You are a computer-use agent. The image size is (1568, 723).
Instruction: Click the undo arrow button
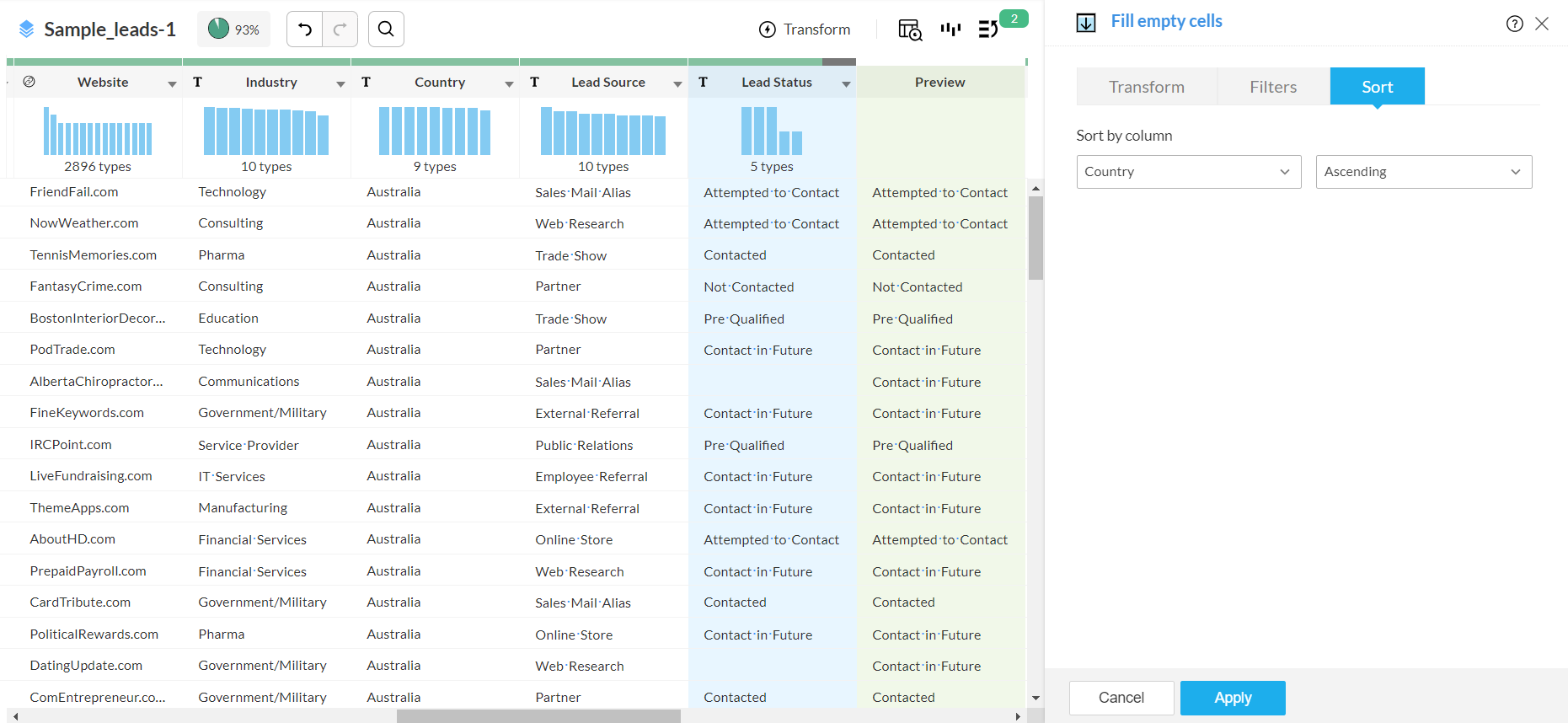[305, 29]
